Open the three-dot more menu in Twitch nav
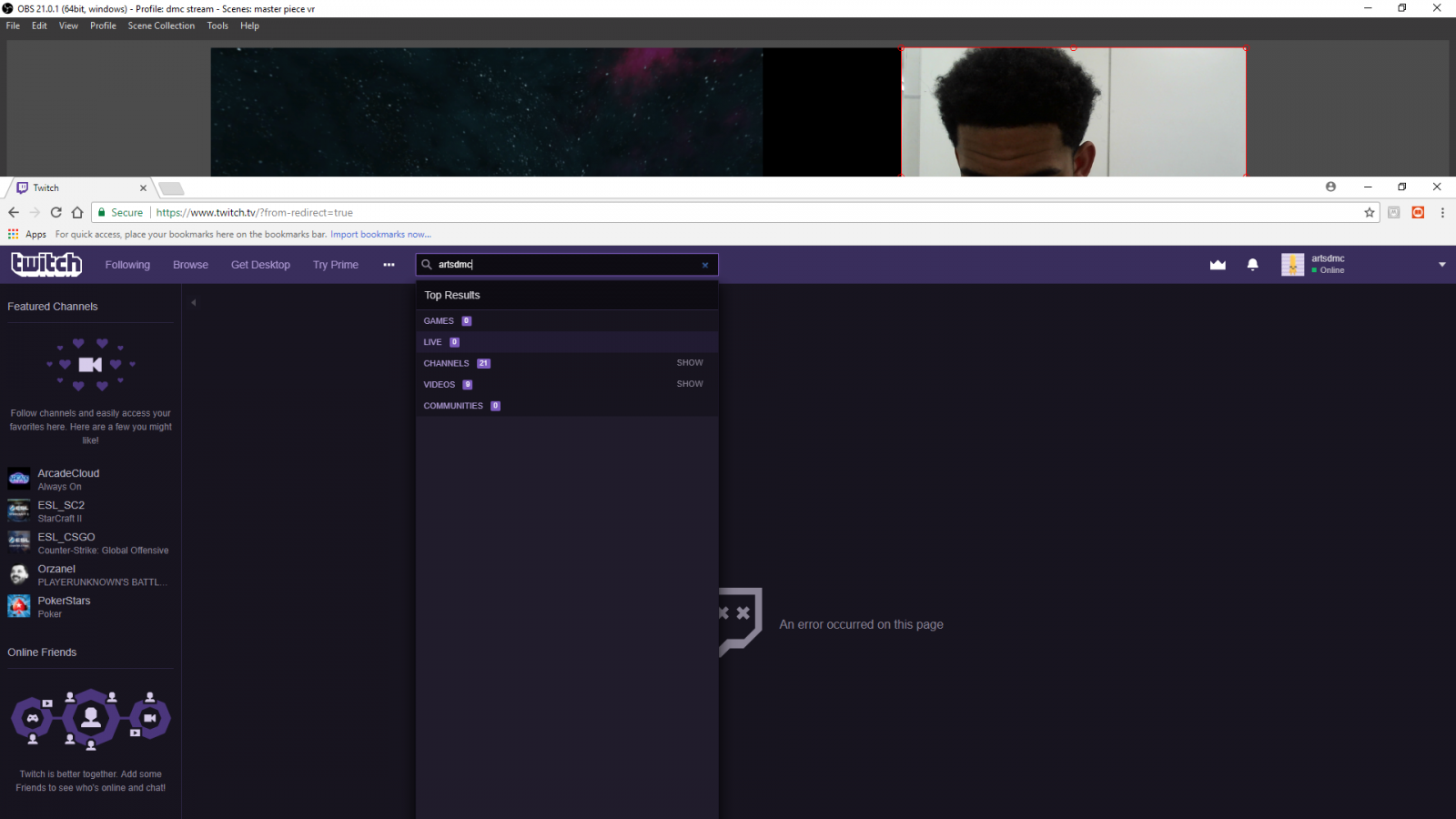Screen dimensions: 1456x819 389,265
